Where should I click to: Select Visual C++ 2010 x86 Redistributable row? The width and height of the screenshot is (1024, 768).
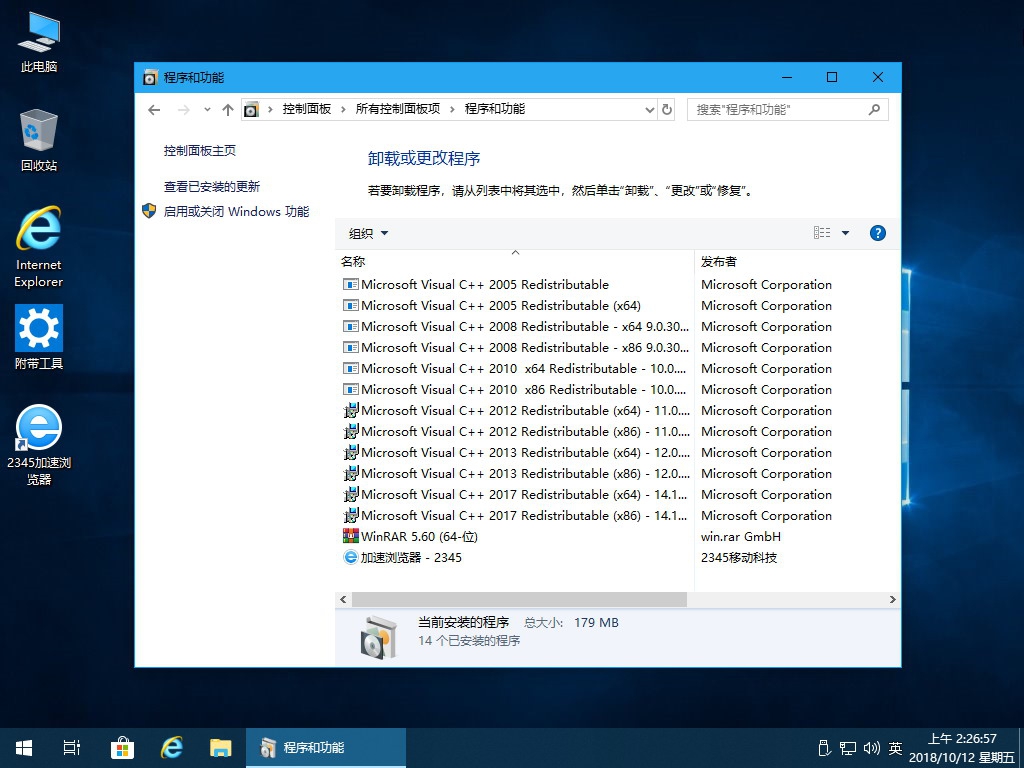(x=618, y=389)
